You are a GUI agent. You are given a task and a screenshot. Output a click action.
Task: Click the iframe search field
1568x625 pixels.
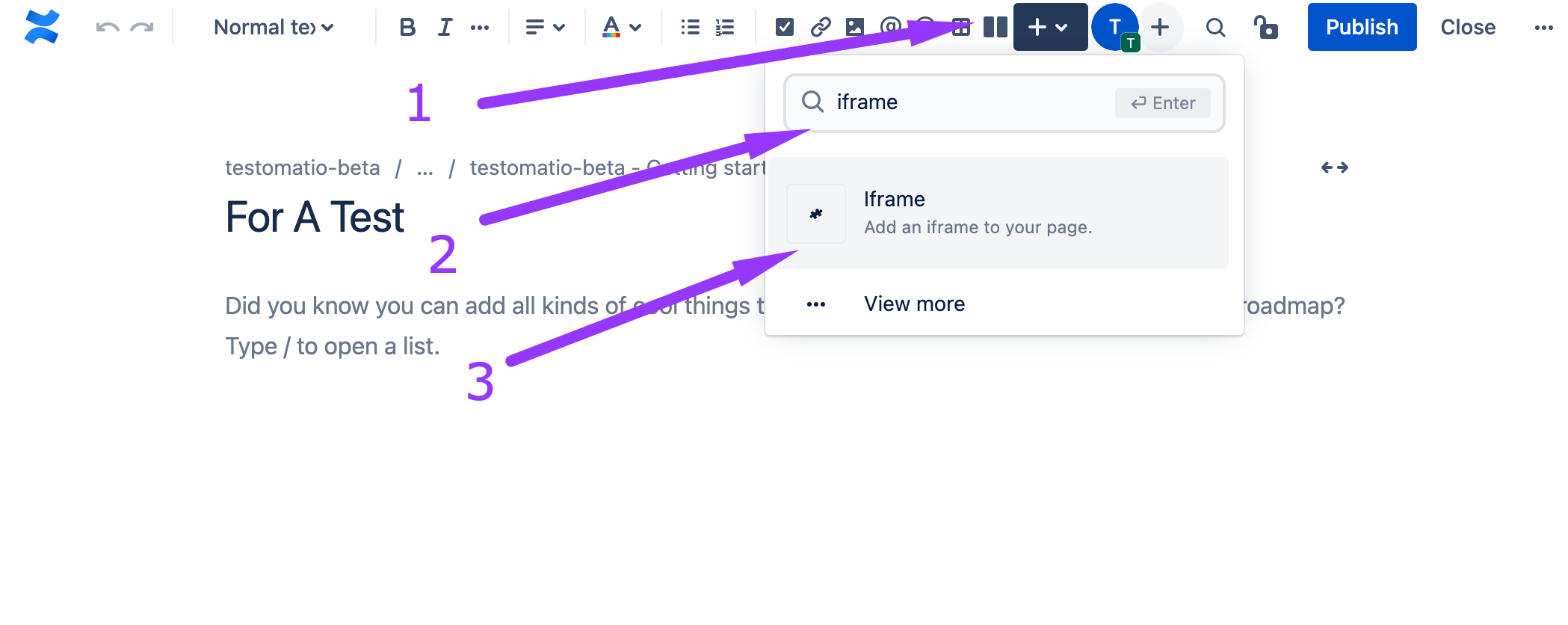pyautogui.click(x=972, y=102)
